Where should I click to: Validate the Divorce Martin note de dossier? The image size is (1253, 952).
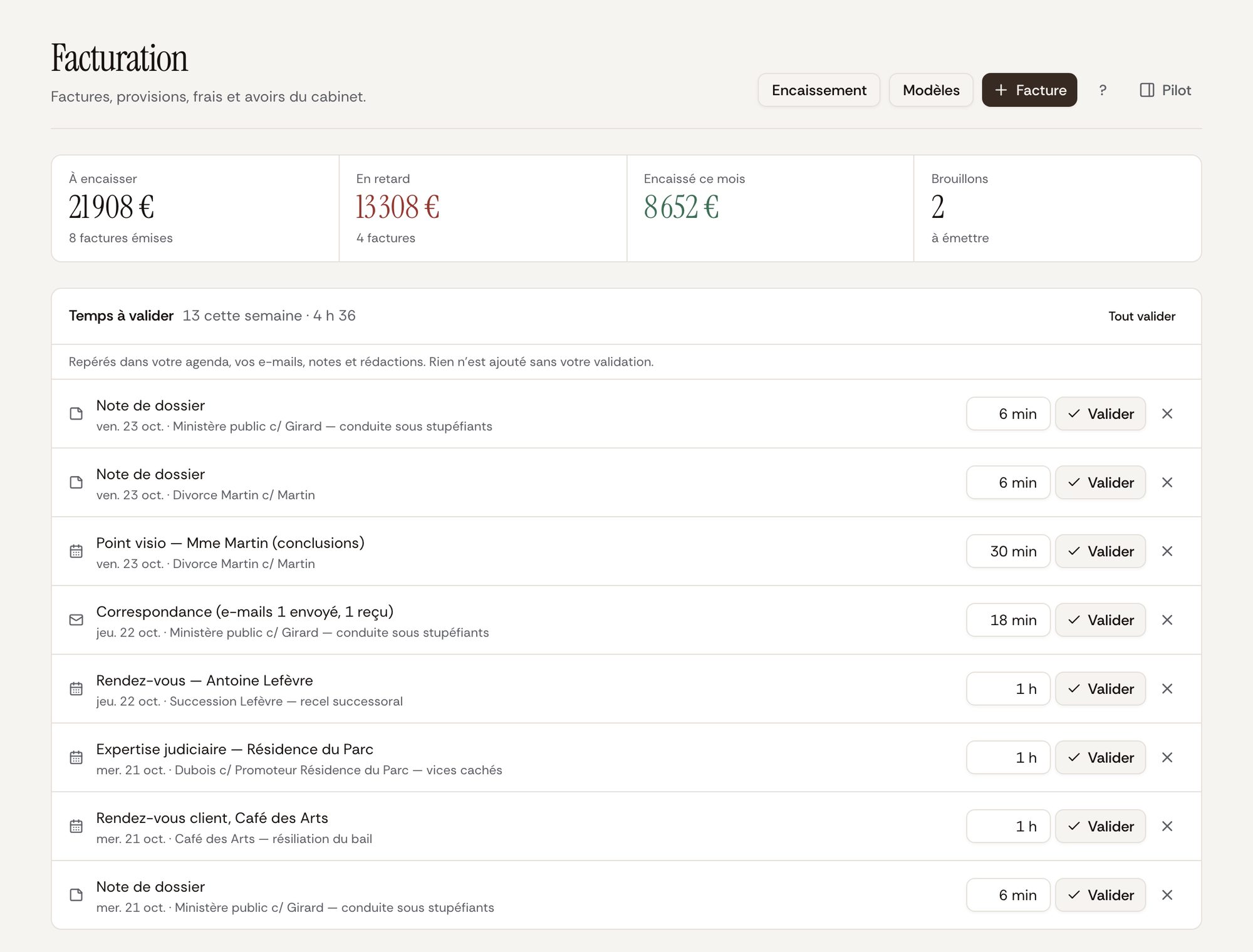tap(1100, 482)
